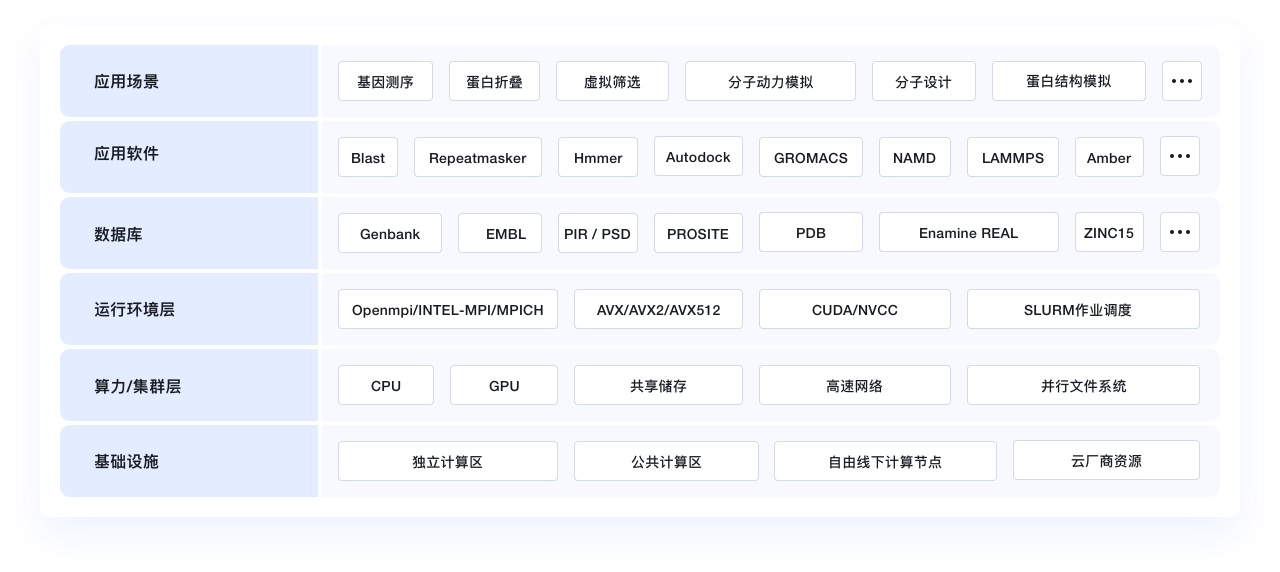The width and height of the screenshot is (1280, 572).
Task: Select the 共享储存 box
Action: tap(658, 385)
